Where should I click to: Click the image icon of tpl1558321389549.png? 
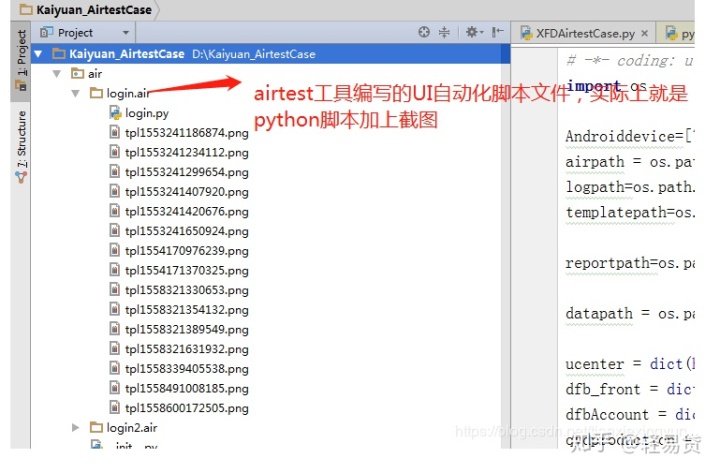115,329
